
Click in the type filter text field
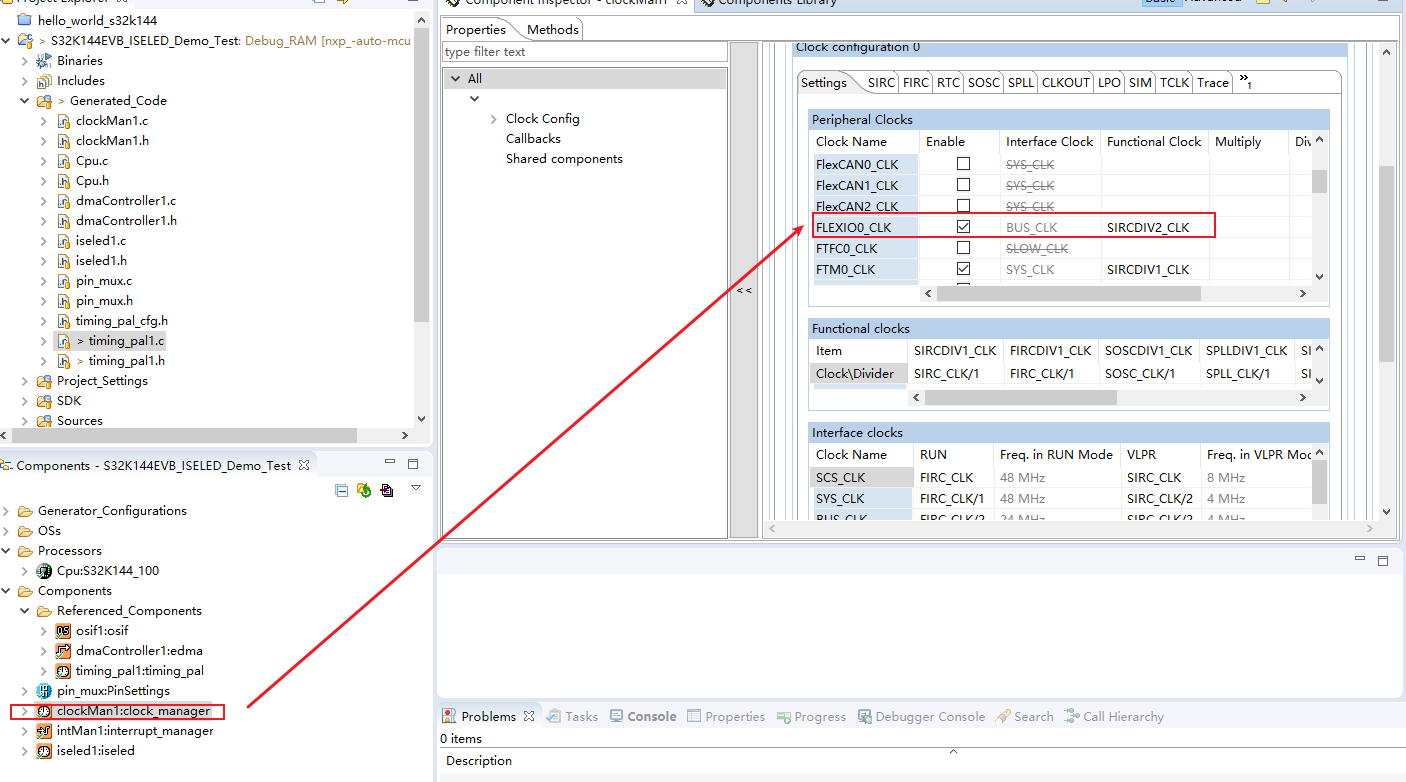pos(585,52)
